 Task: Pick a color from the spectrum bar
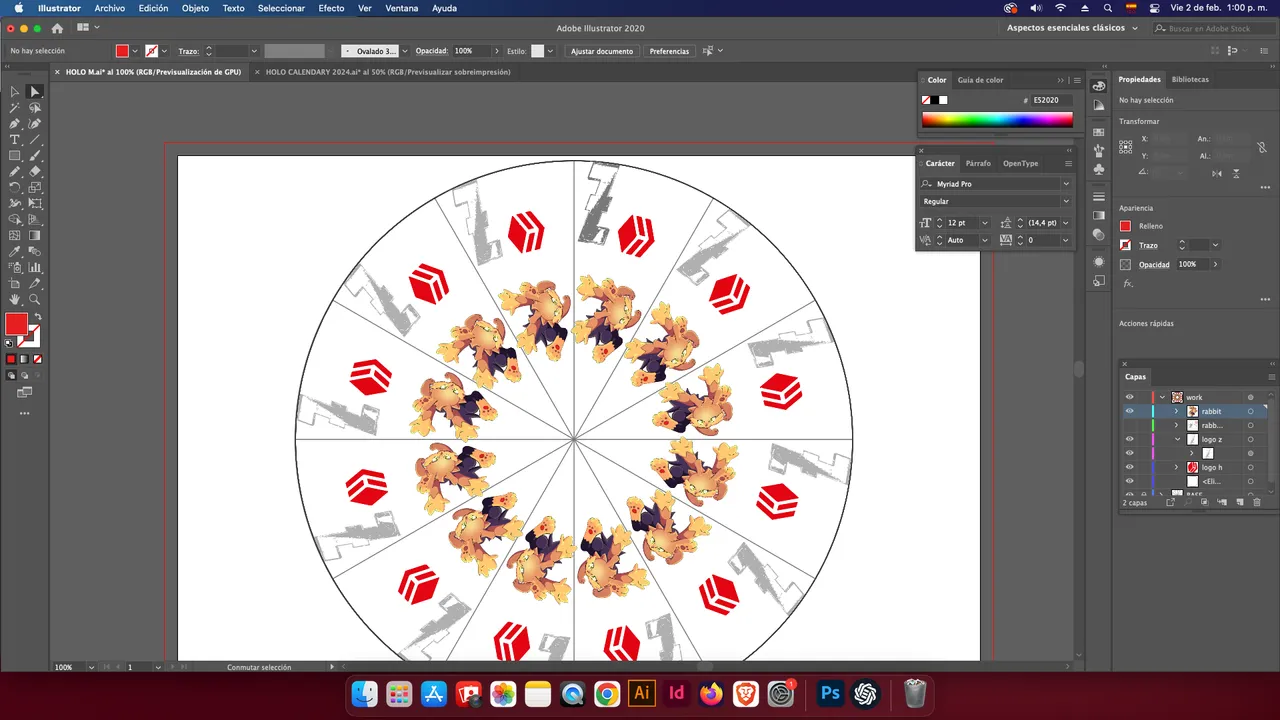click(x=997, y=120)
